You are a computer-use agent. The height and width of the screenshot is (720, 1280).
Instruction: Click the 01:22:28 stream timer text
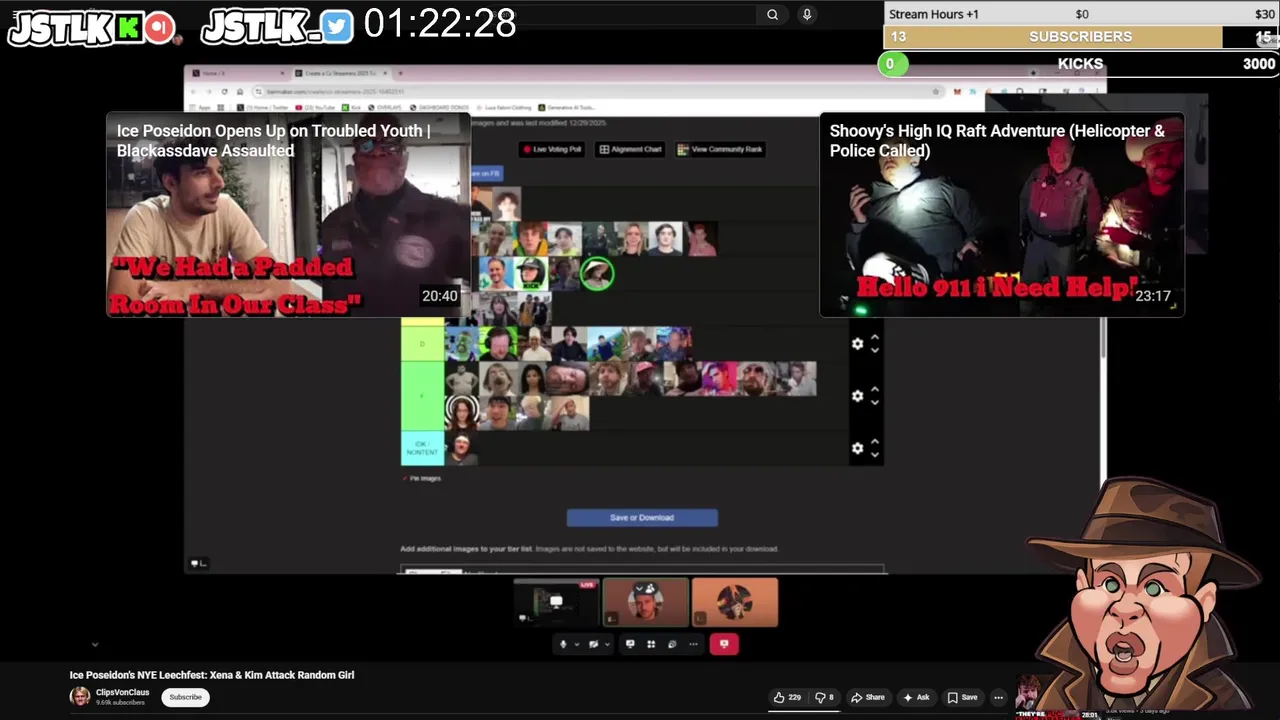[x=440, y=23]
